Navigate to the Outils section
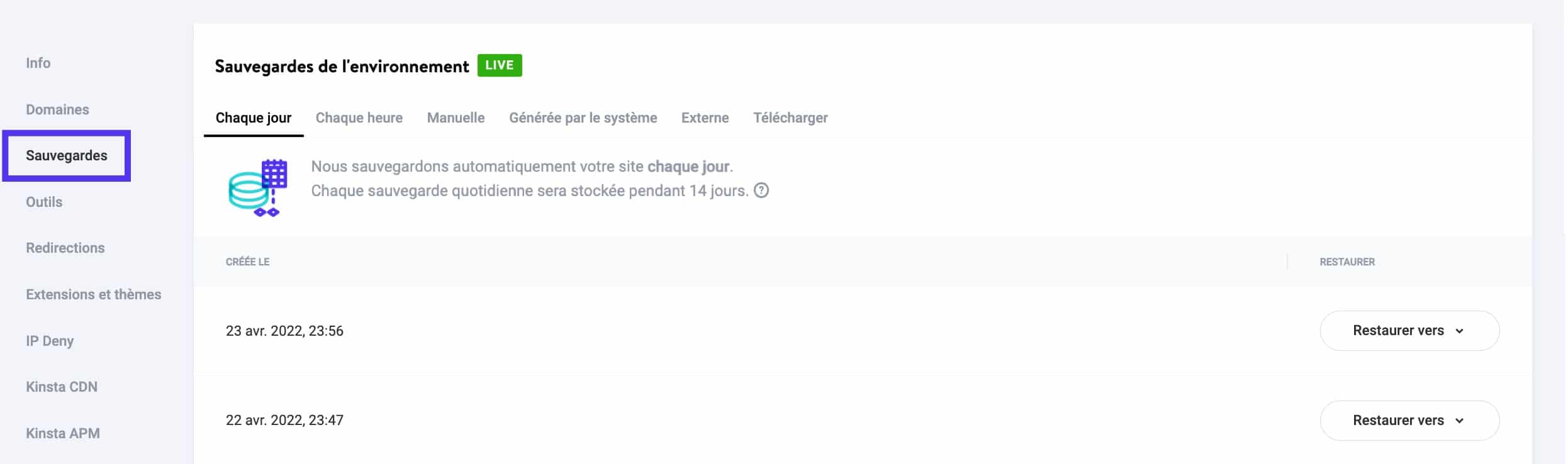The width and height of the screenshot is (1568, 464). tap(43, 202)
